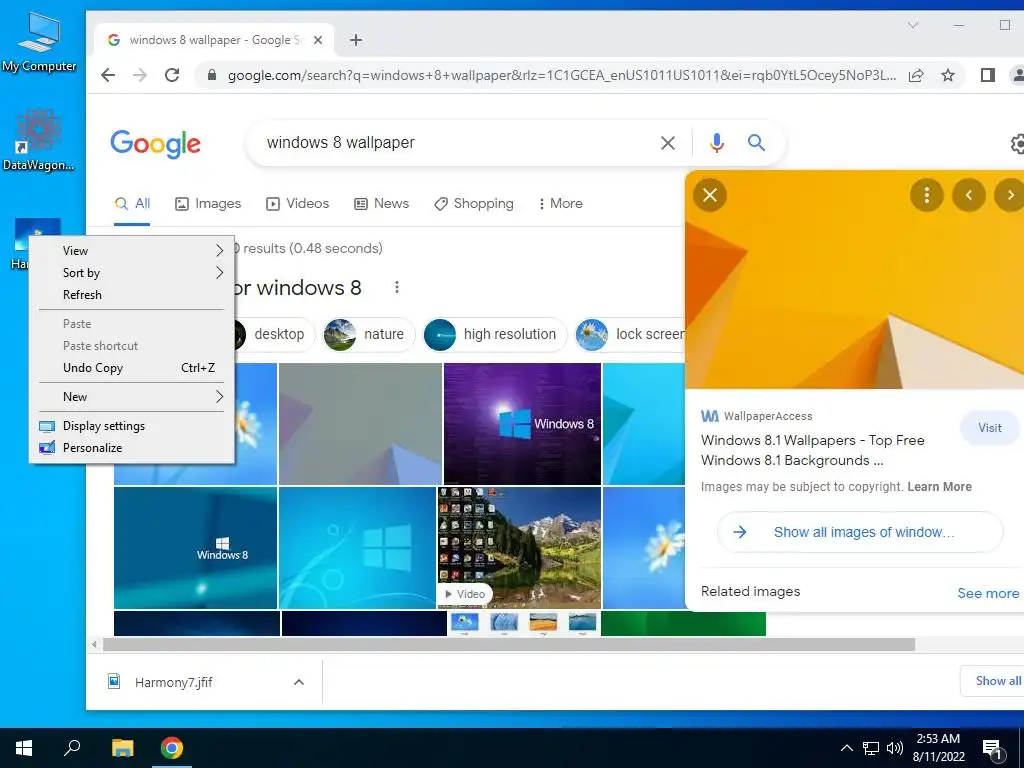
Task: Click the blue search magnifier icon
Action: tap(756, 142)
